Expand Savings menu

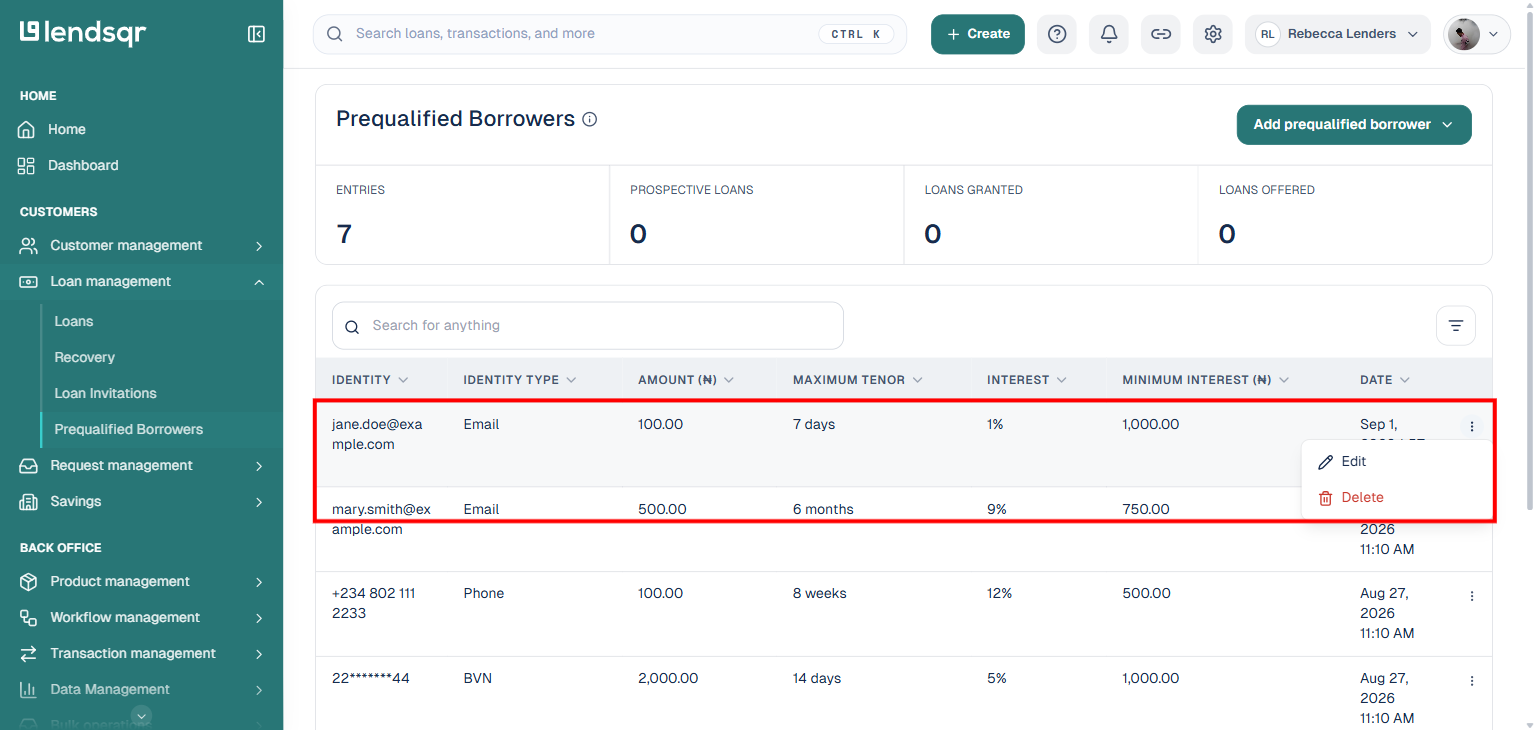142,502
